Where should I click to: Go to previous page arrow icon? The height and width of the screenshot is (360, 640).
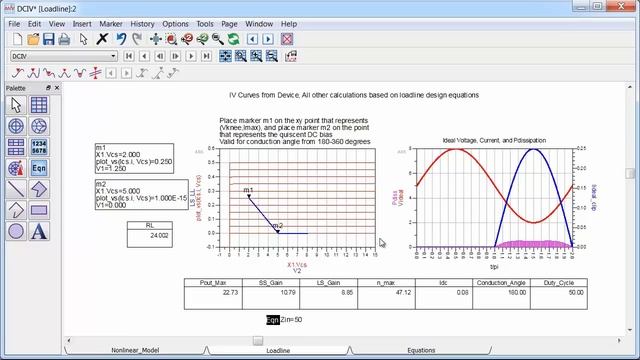click(252, 39)
